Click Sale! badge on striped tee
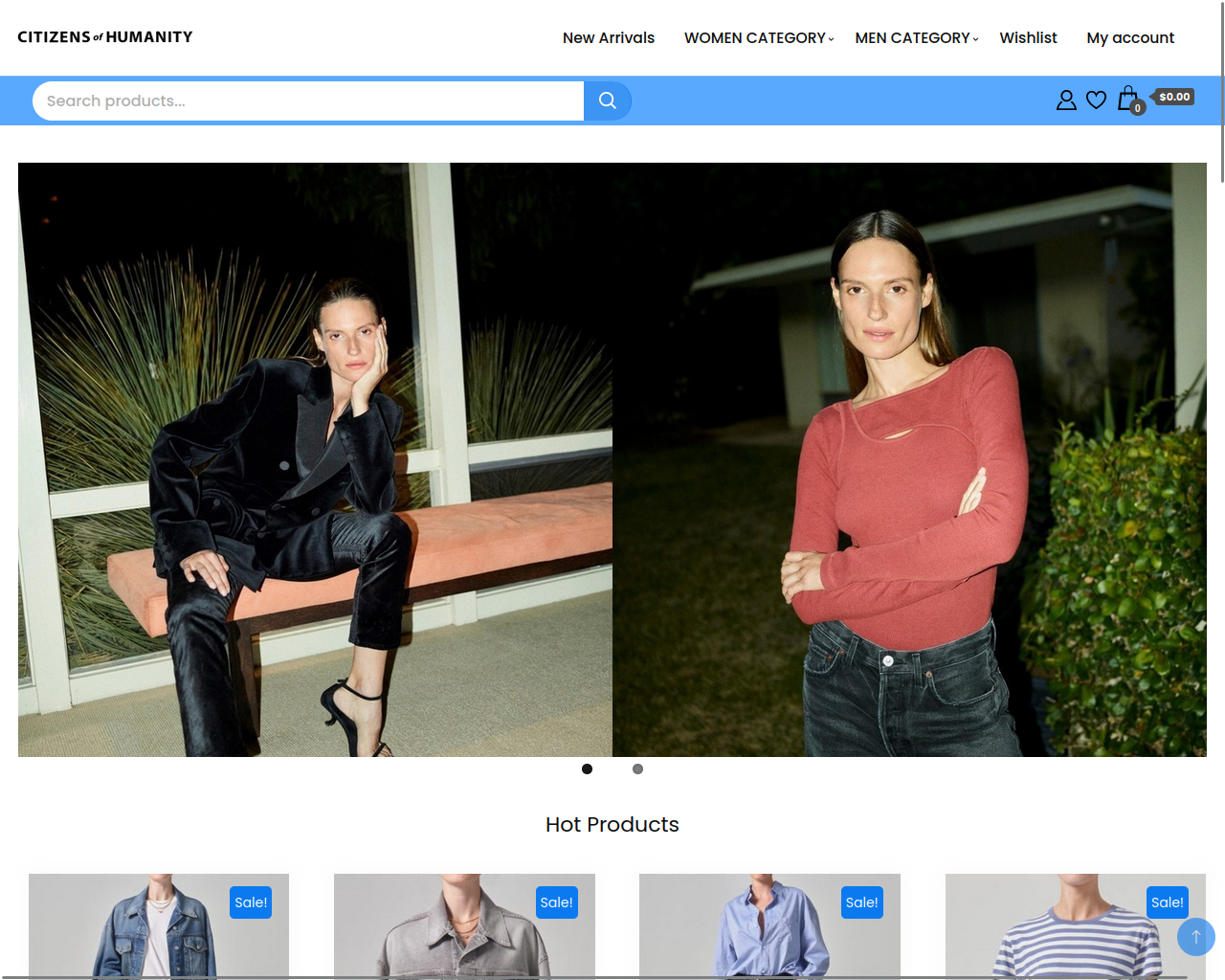The height and width of the screenshot is (980, 1225). click(1168, 902)
